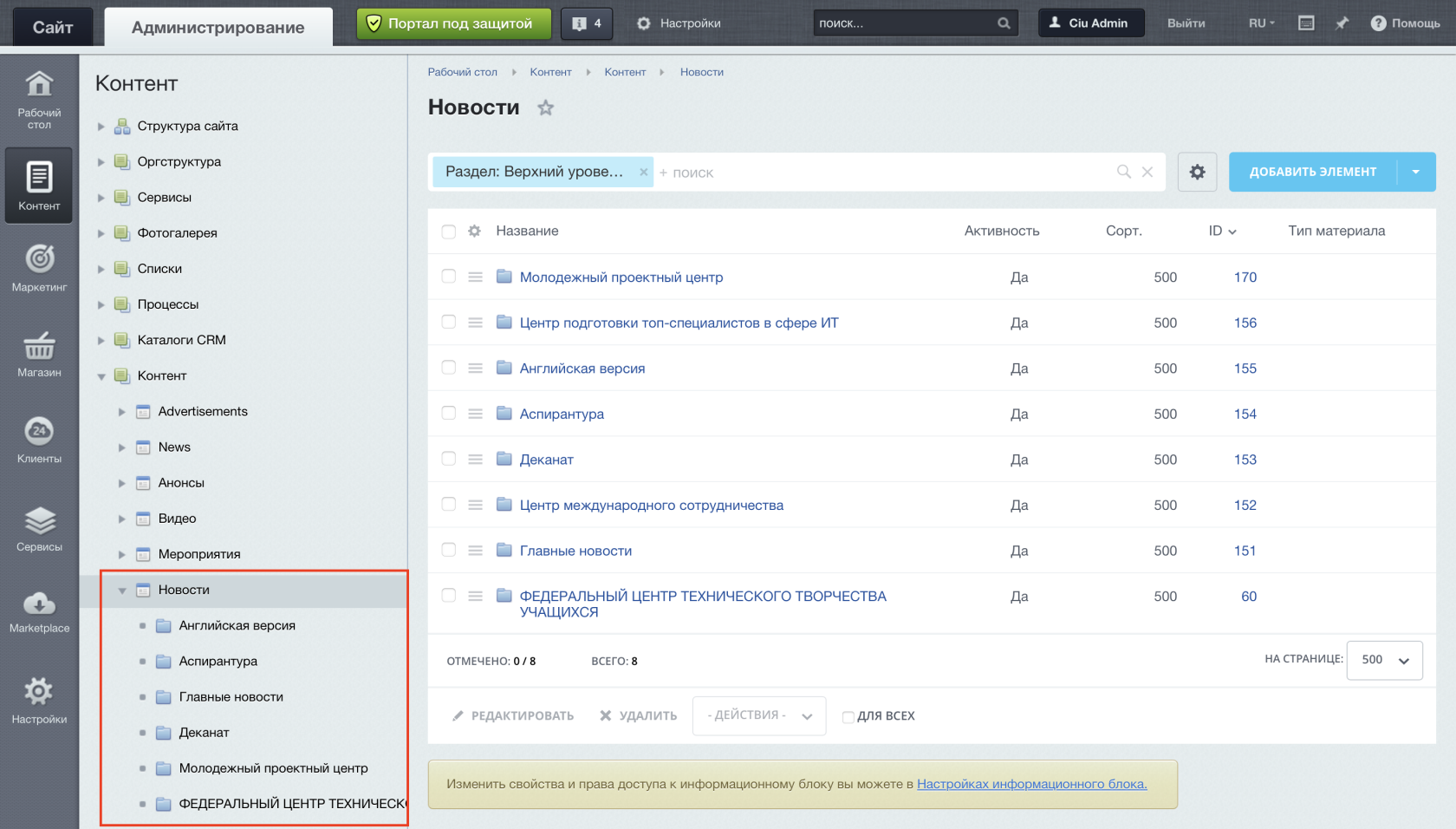Add Новости page to favorites star
This screenshot has height=829, width=1456.
coord(545,108)
